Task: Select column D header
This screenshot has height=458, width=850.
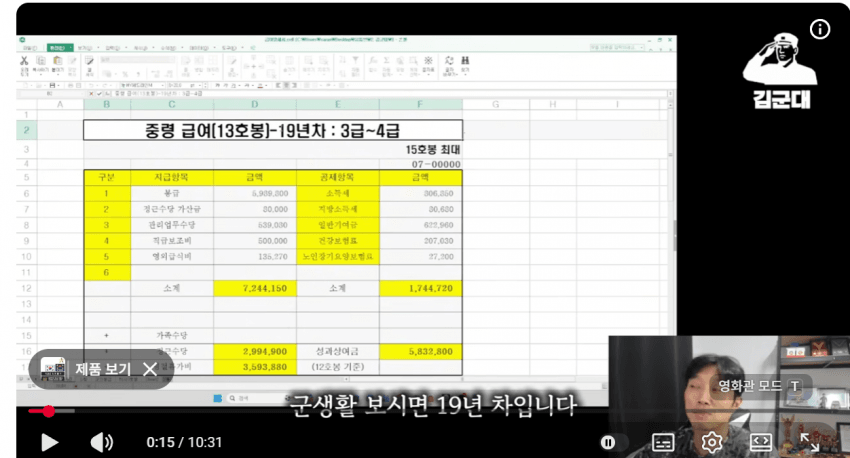Action: coord(255,104)
